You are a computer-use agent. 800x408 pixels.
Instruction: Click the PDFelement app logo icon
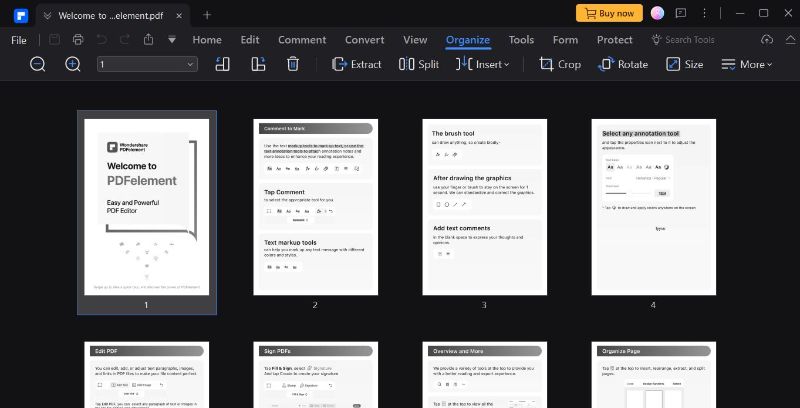pyautogui.click(x=21, y=15)
